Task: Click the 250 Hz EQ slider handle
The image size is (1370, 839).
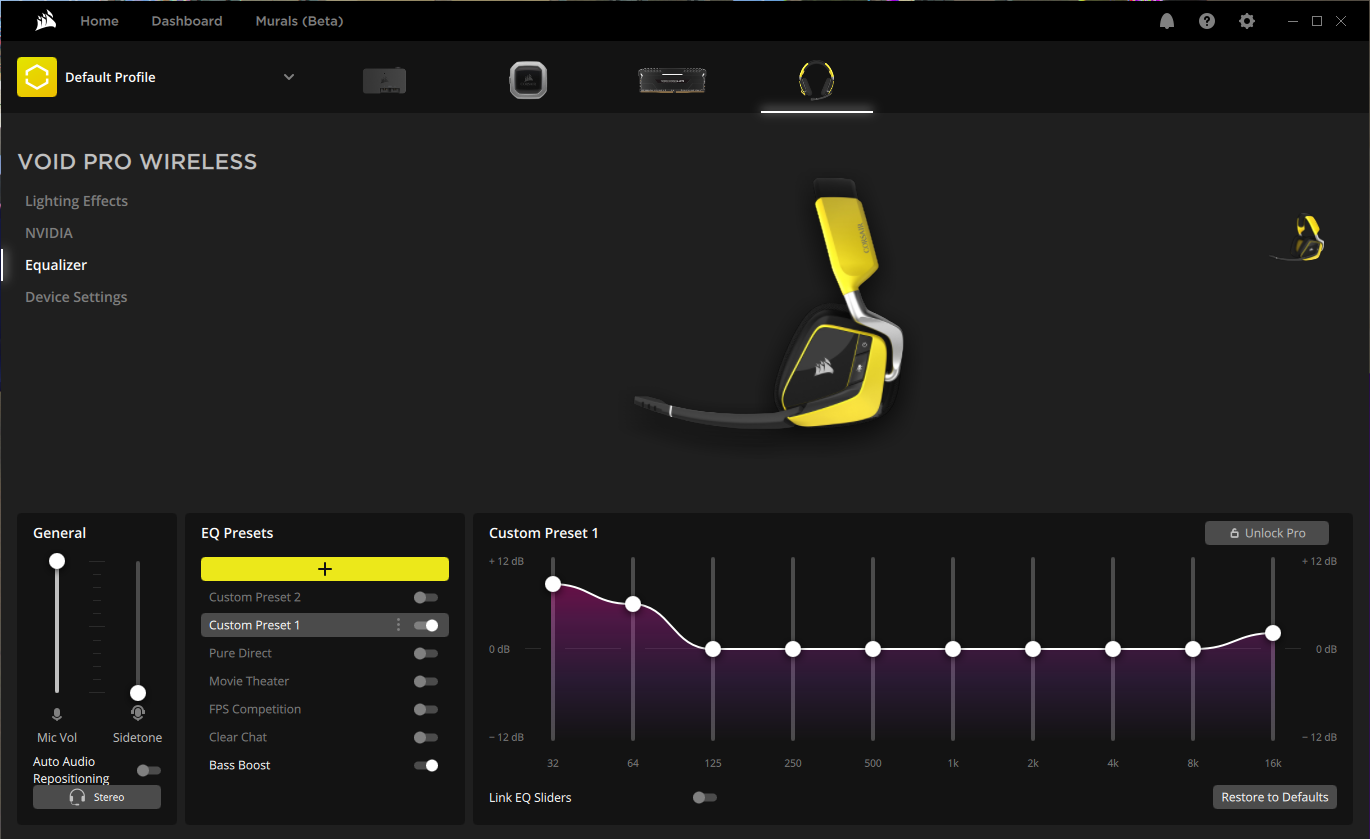Action: [793, 649]
